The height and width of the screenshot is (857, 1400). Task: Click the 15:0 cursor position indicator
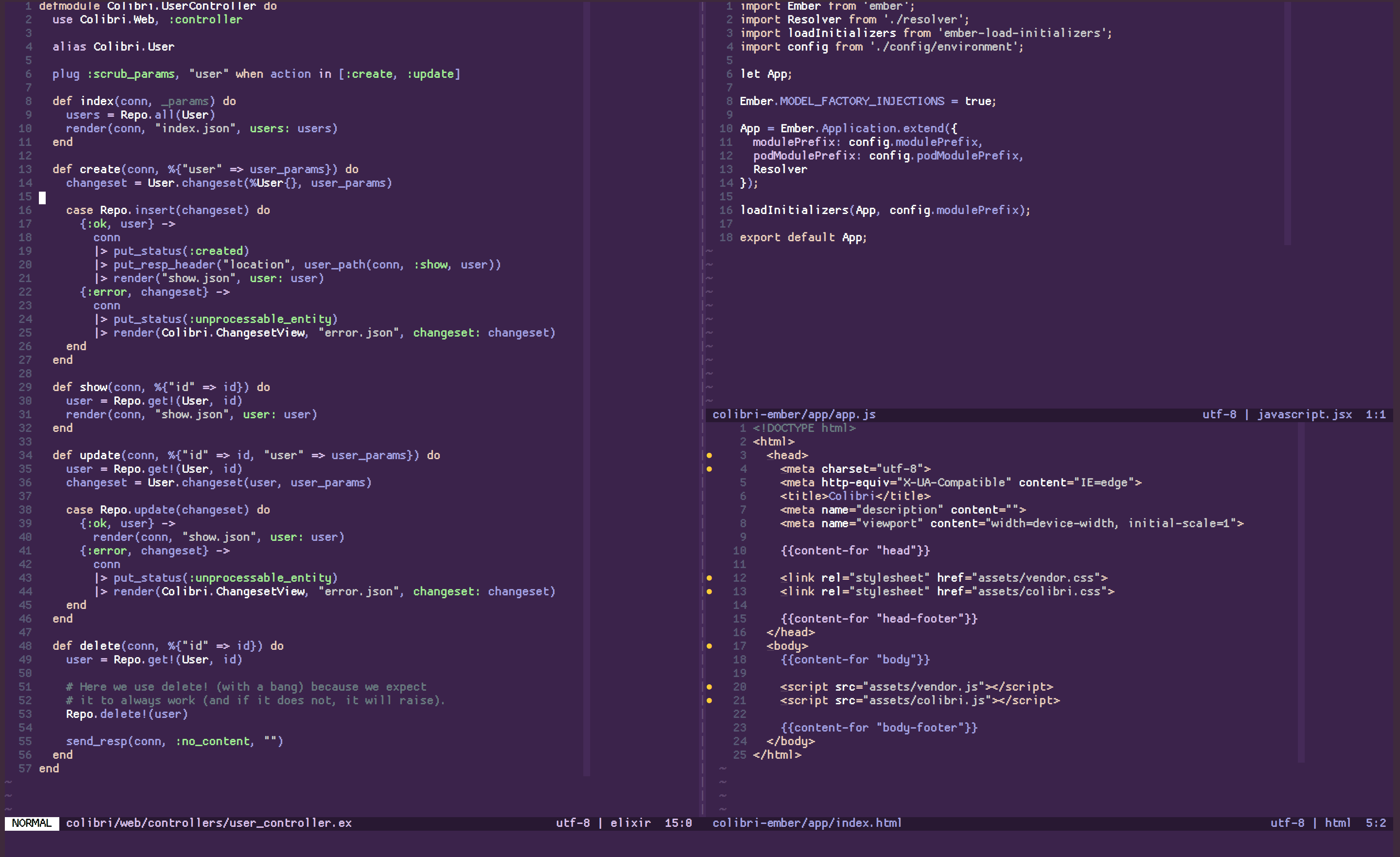tap(678, 823)
